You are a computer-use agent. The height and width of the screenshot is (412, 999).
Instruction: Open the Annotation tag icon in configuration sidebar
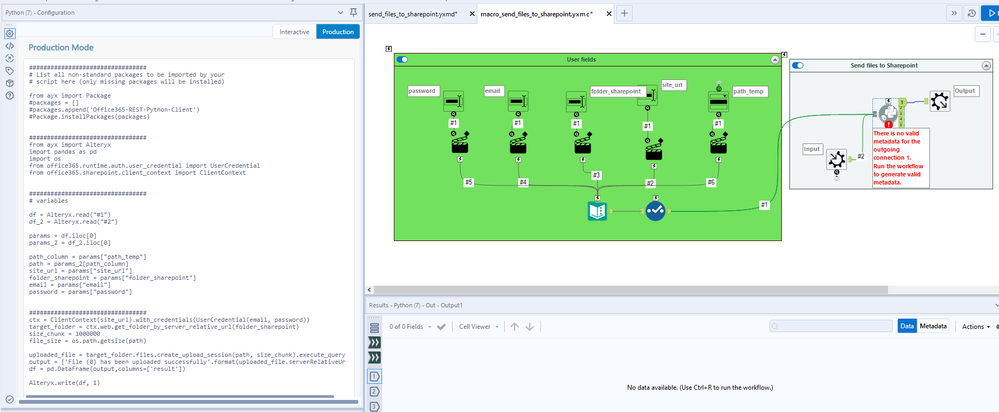(10, 71)
